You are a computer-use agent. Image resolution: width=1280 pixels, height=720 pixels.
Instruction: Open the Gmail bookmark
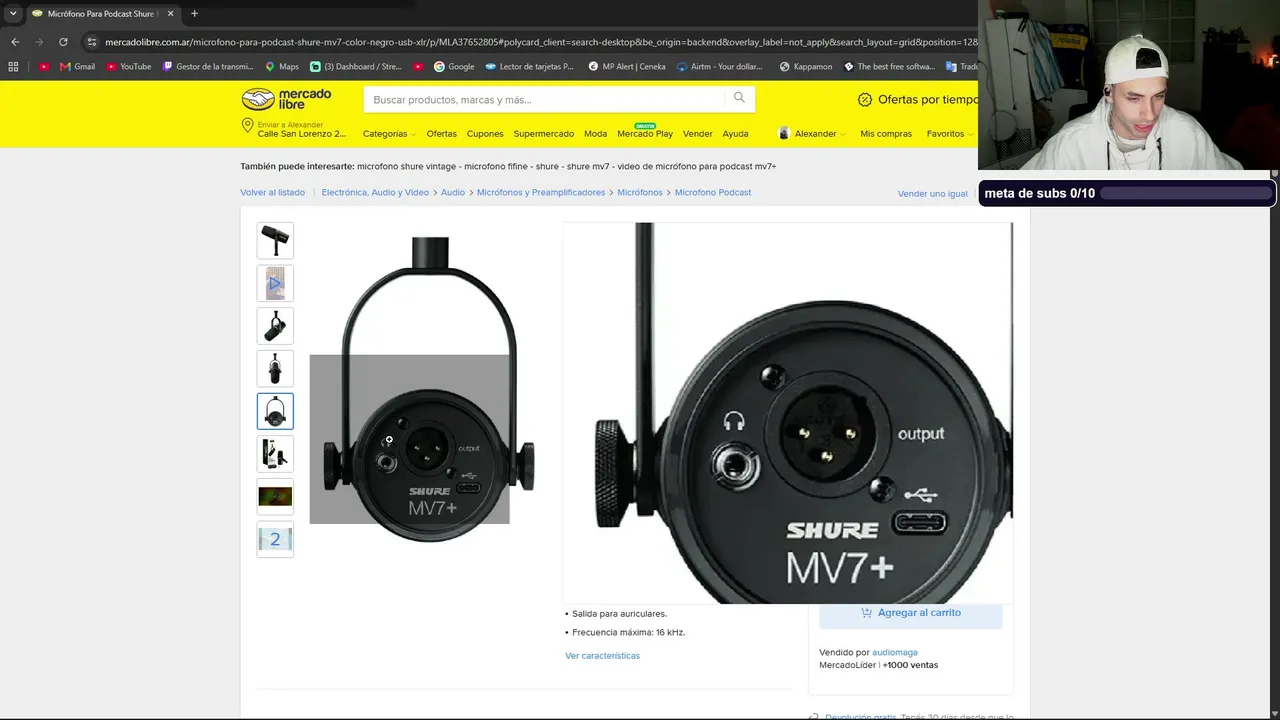[x=78, y=67]
